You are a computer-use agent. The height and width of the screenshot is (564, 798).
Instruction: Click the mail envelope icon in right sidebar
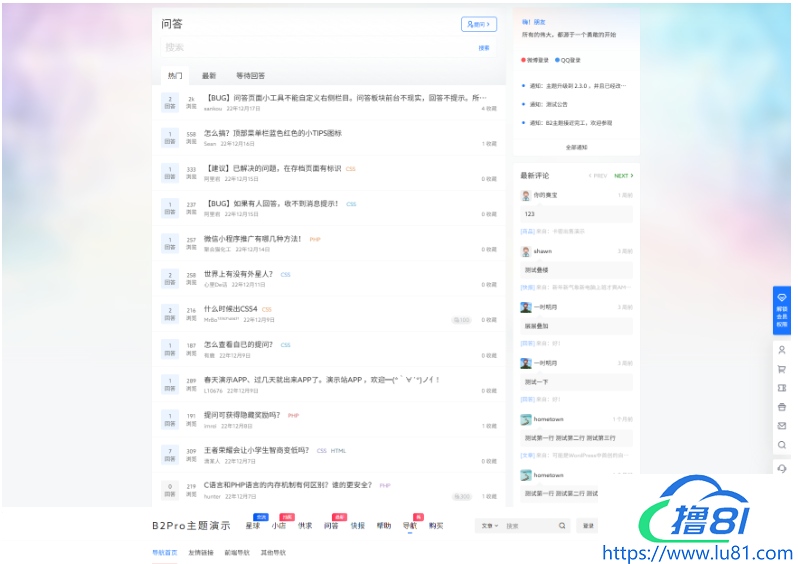782,426
